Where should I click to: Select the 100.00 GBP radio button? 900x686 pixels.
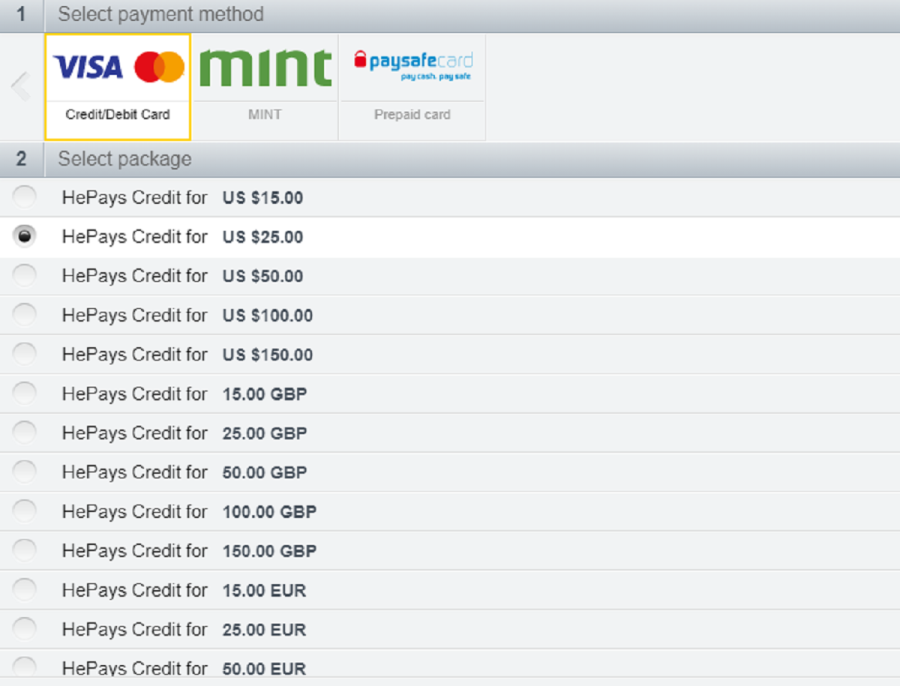(x=25, y=511)
